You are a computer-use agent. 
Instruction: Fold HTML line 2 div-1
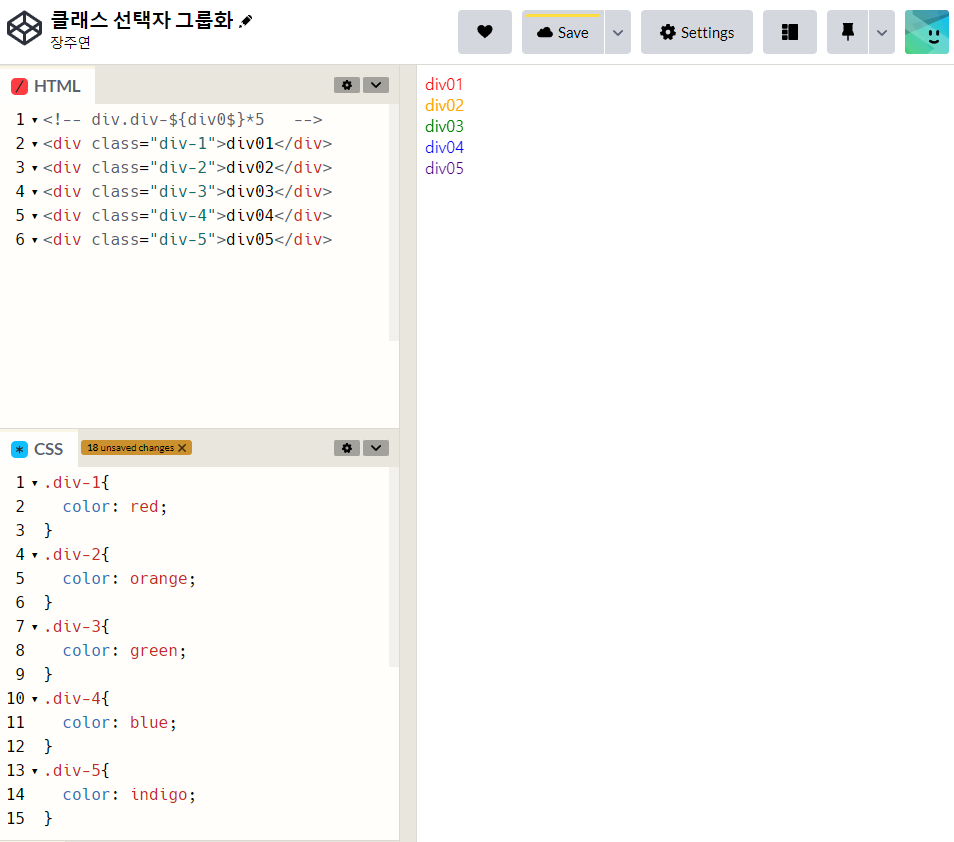click(x=35, y=144)
